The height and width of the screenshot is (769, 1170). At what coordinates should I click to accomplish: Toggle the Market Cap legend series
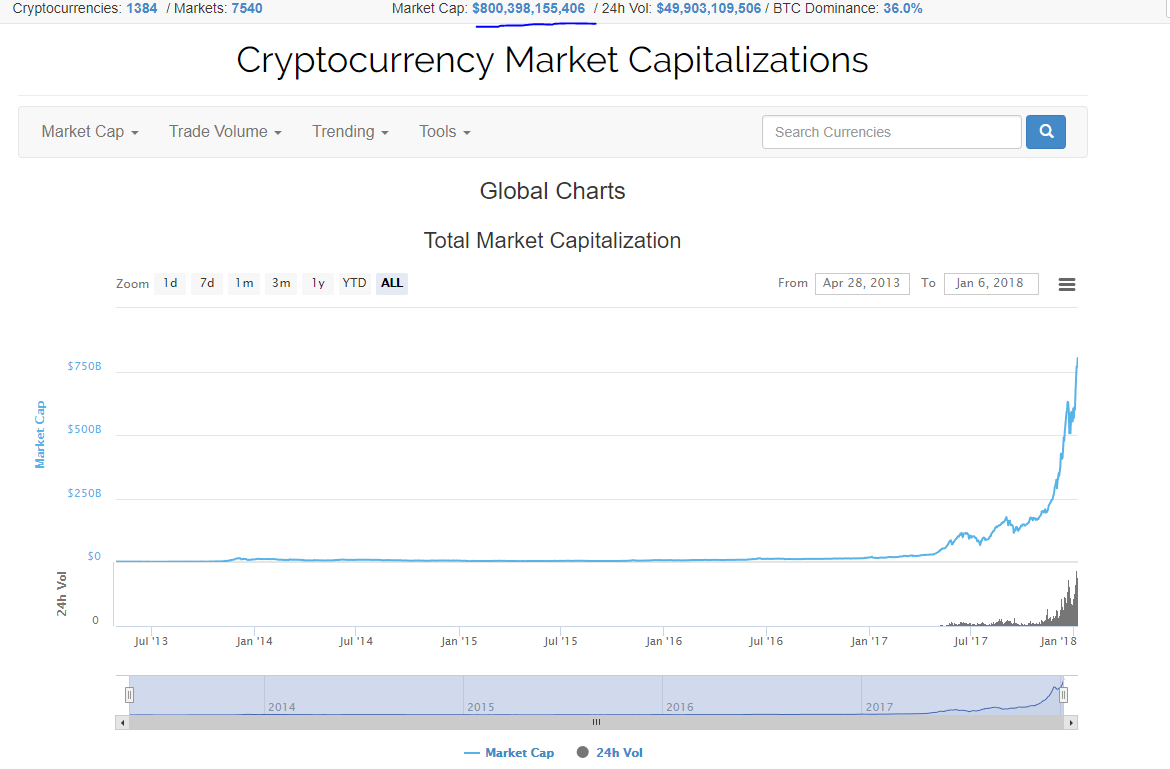(x=510, y=752)
